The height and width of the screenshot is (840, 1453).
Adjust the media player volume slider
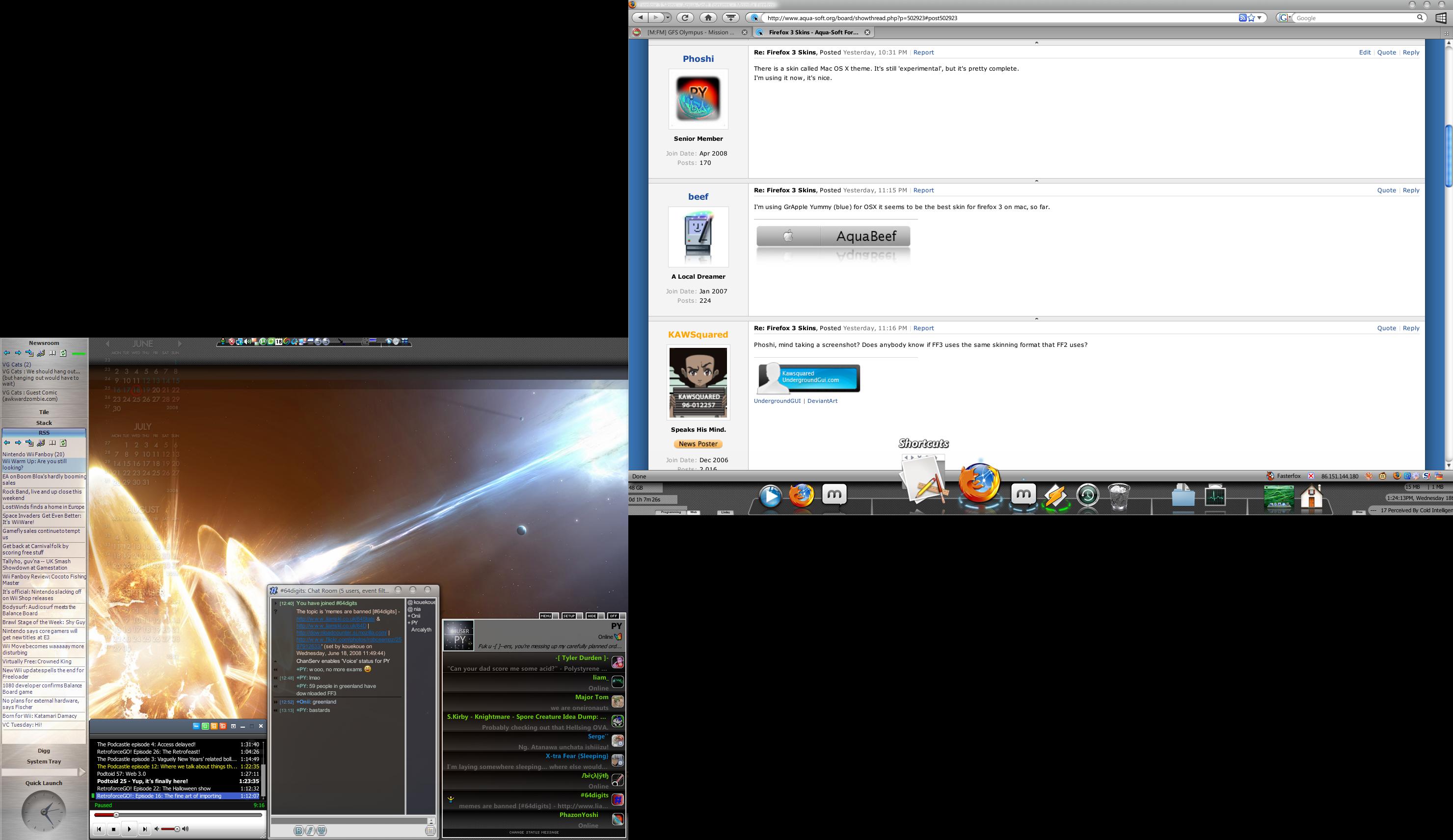tap(170, 829)
